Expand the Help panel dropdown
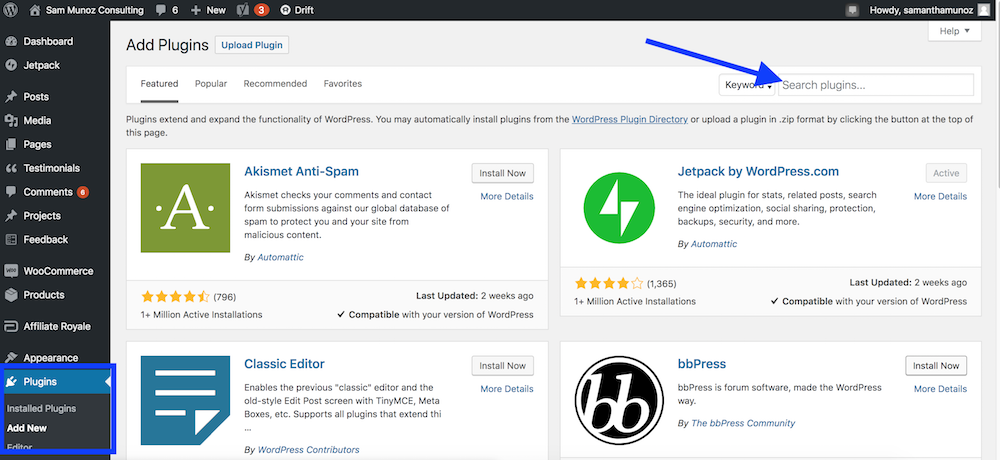 [x=955, y=31]
